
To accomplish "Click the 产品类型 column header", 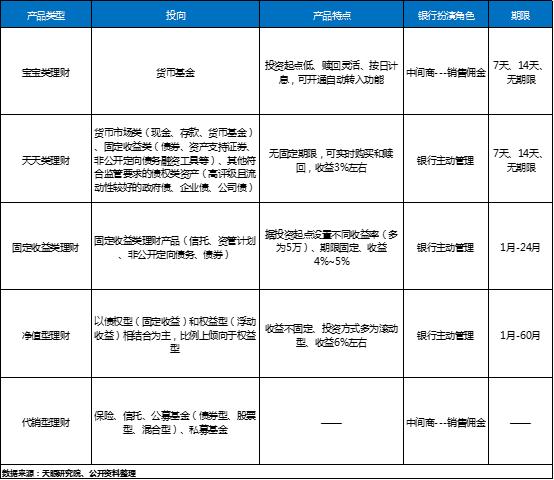I will click(46, 14).
